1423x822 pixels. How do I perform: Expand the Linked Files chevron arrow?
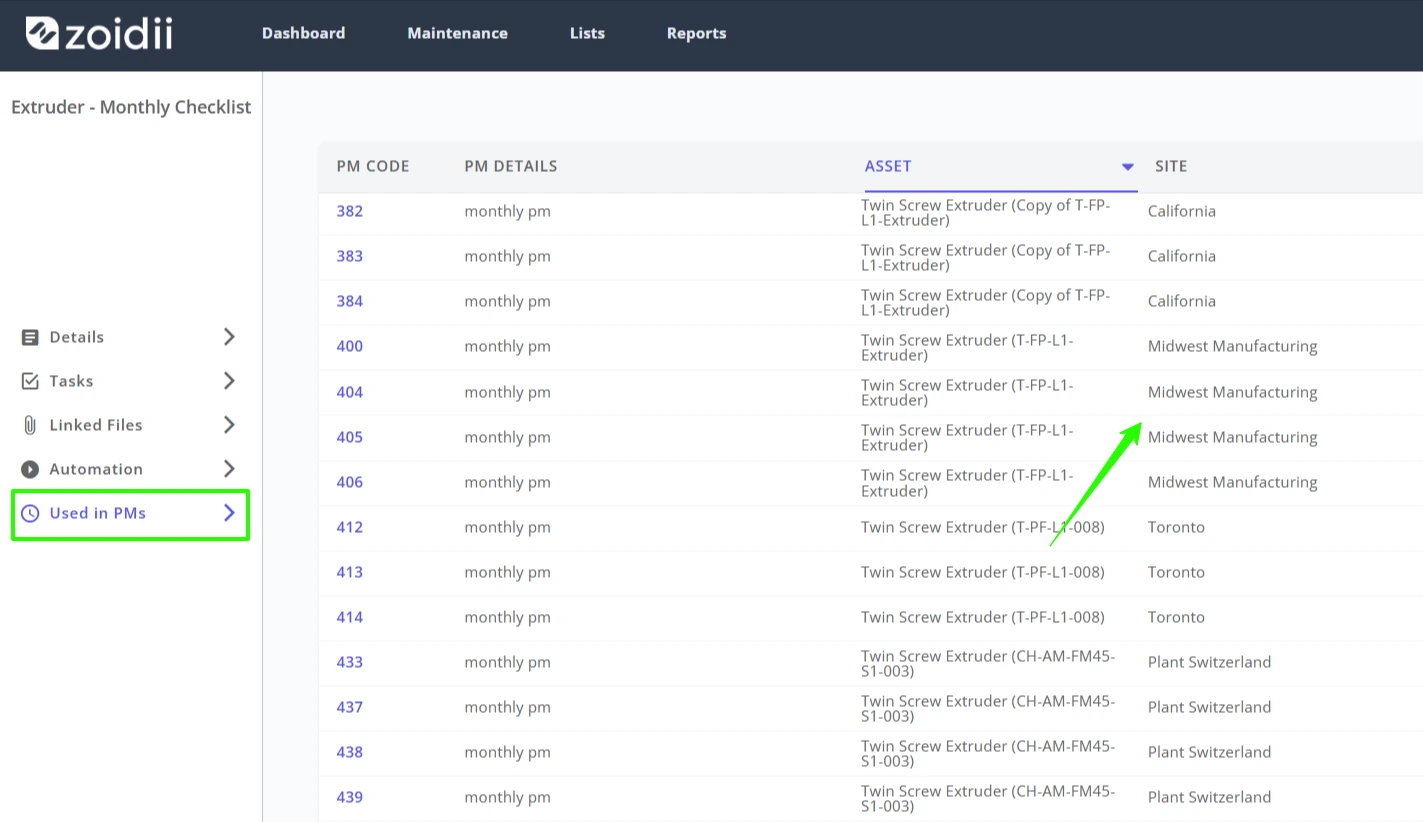coord(229,425)
